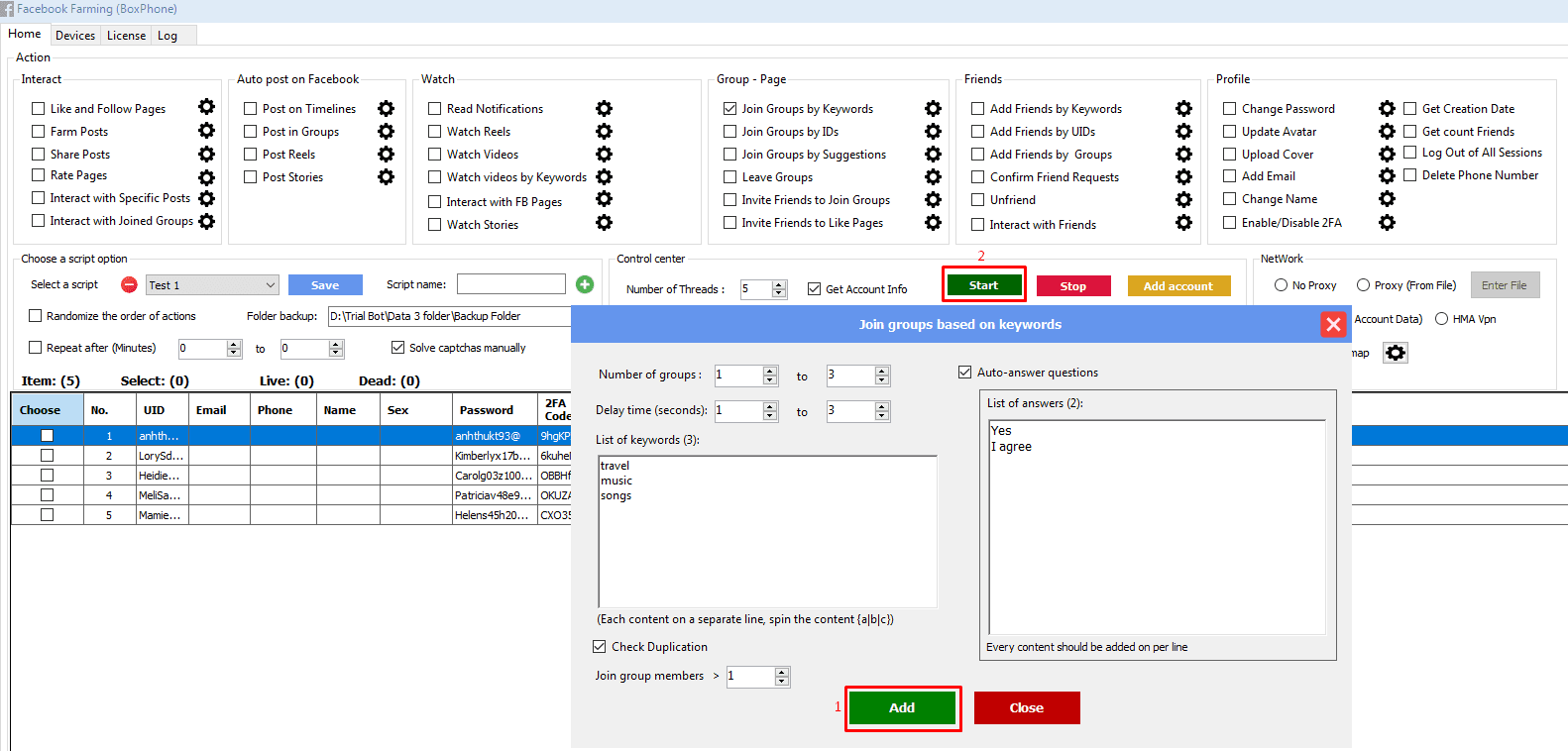Open settings gear for Interact with Joined Groups

[206, 221]
